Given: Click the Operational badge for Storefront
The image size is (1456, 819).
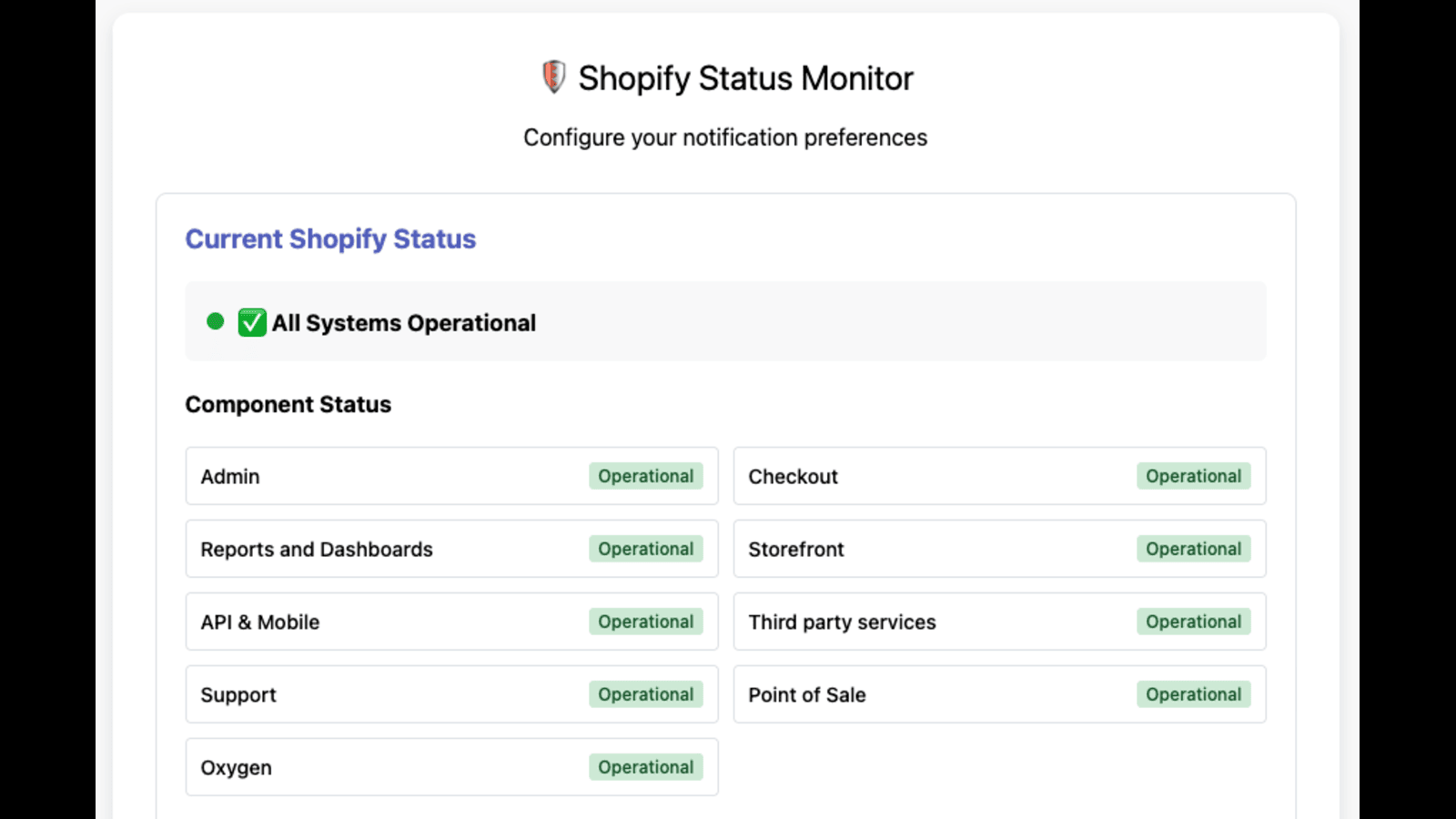Looking at the screenshot, I should pos(1194,549).
